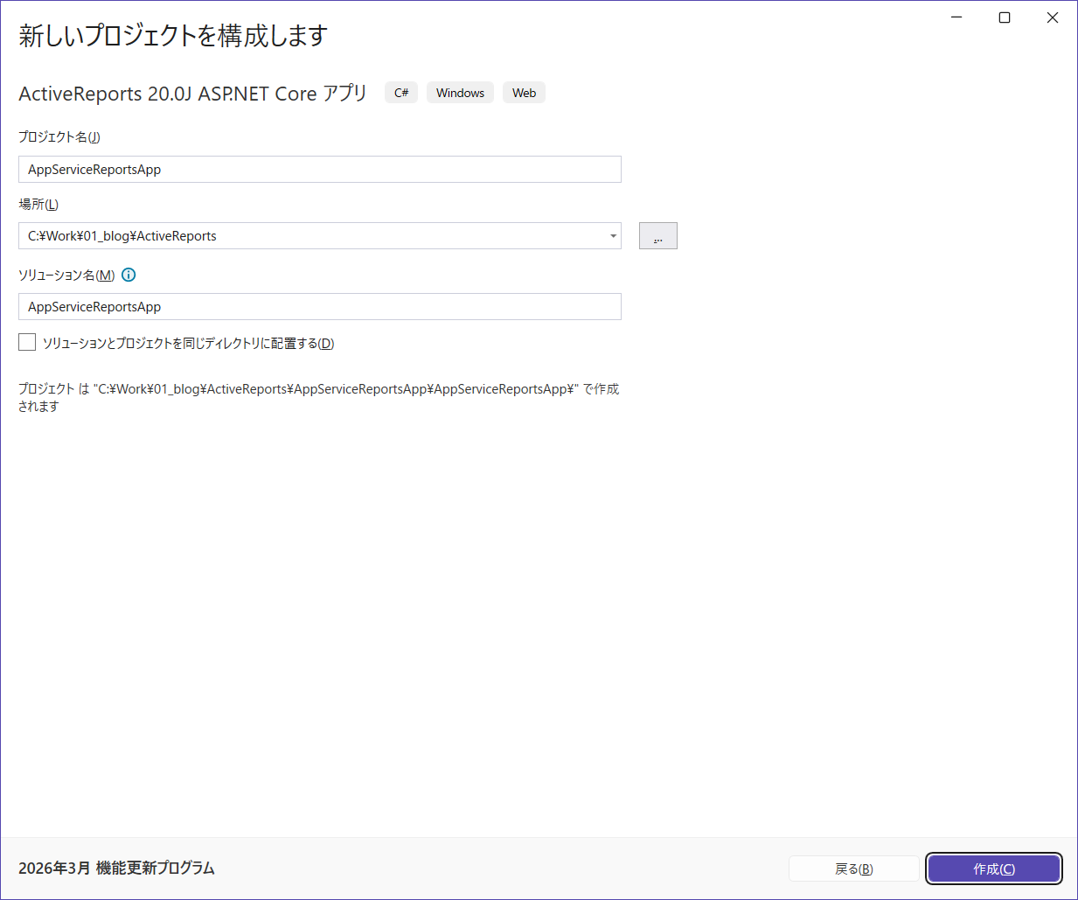Image resolution: width=1078 pixels, height=900 pixels.
Task: Click the project name input field
Action: pos(320,169)
